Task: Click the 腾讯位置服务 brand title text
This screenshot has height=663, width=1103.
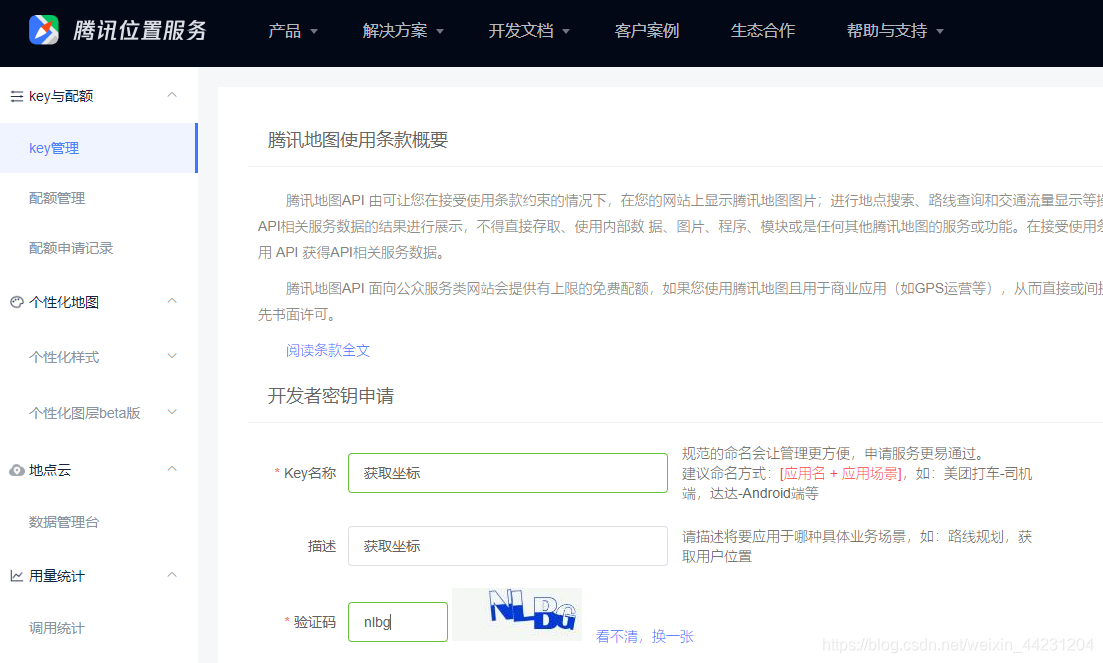Action: [x=140, y=30]
